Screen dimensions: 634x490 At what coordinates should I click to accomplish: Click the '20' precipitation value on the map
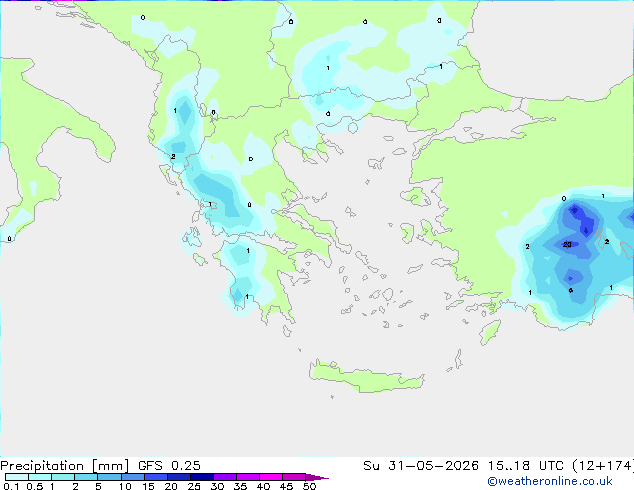click(567, 245)
